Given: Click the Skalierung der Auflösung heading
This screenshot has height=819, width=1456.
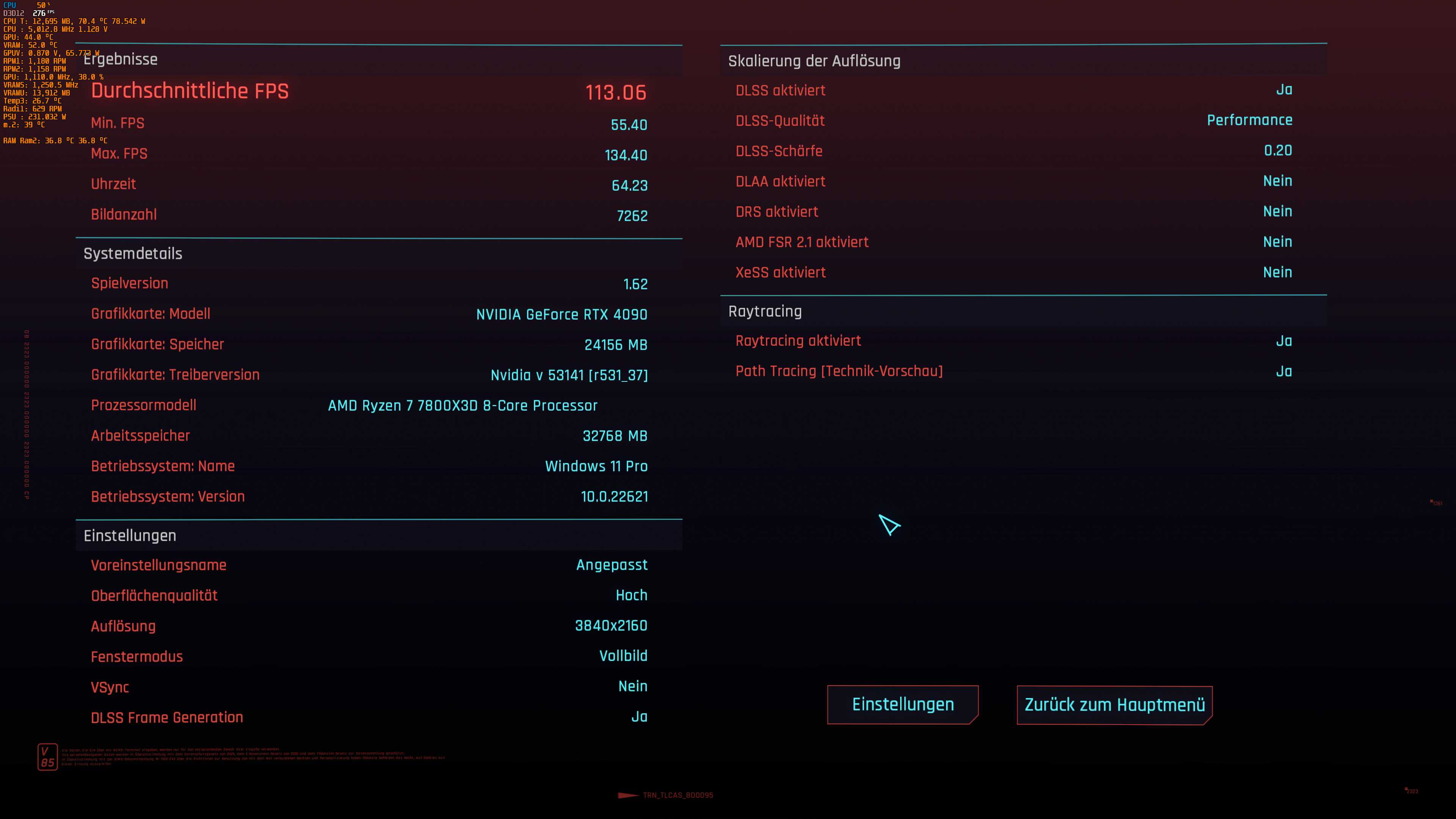Looking at the screenshot, I should 814,61.
